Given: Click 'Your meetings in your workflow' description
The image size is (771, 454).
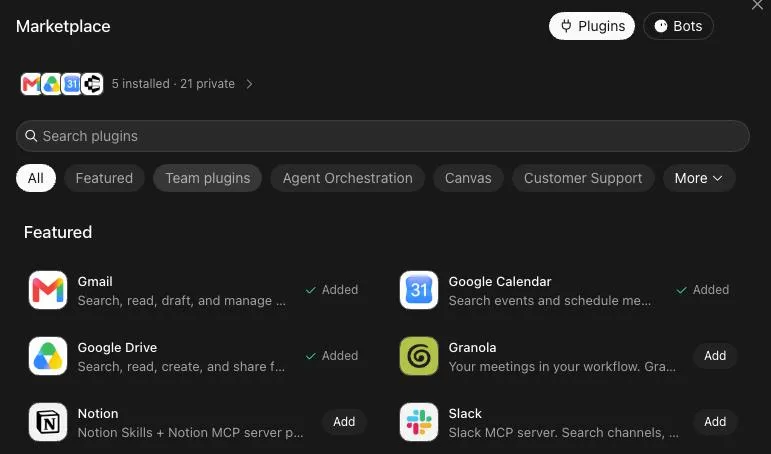Looking at the screenshot, I should (x=562, y=366).
